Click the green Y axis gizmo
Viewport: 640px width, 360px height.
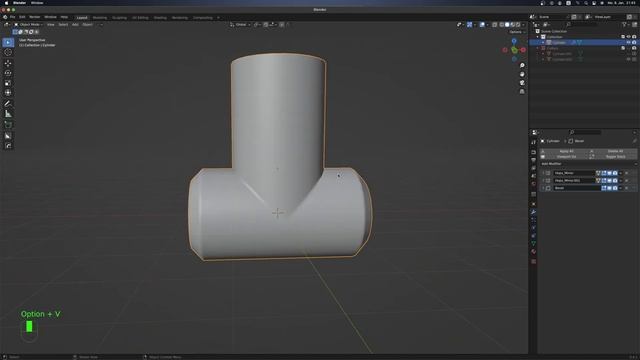point(514,50)
